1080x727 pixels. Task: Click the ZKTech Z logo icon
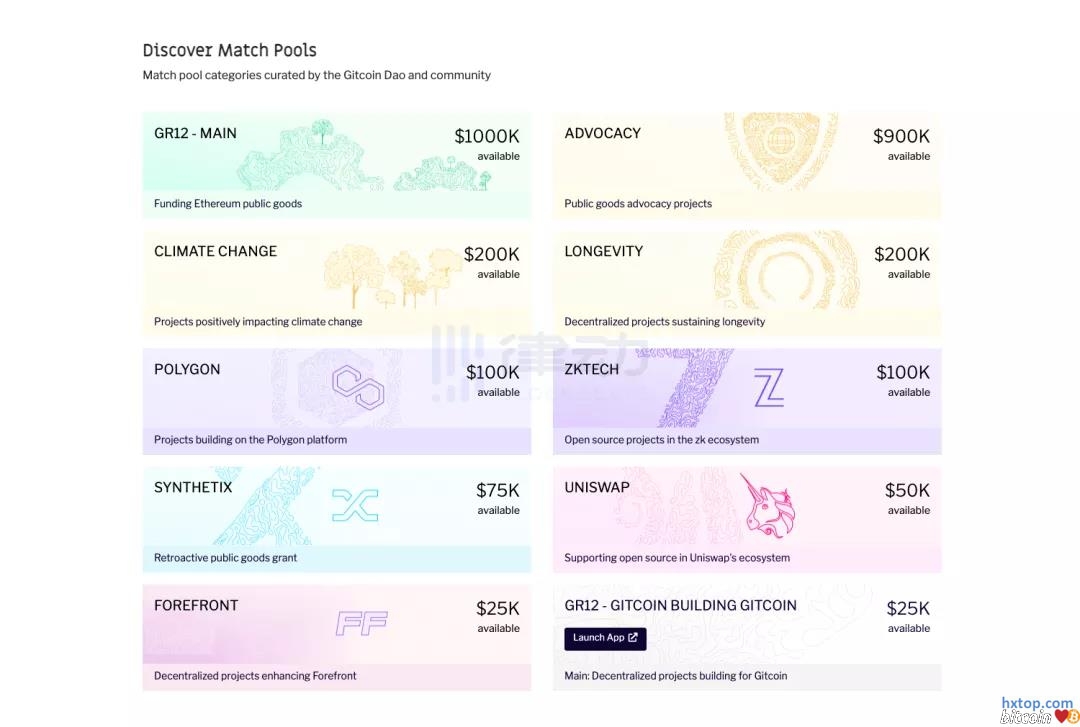pyautogui.click(x=768, y=388)
